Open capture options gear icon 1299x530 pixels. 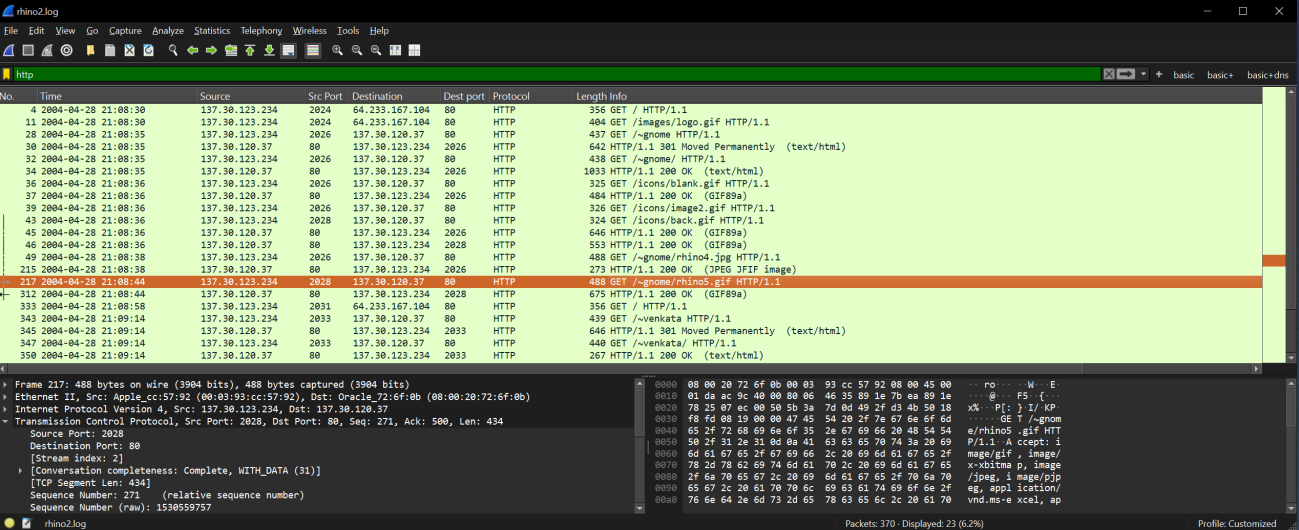(67, 50)
